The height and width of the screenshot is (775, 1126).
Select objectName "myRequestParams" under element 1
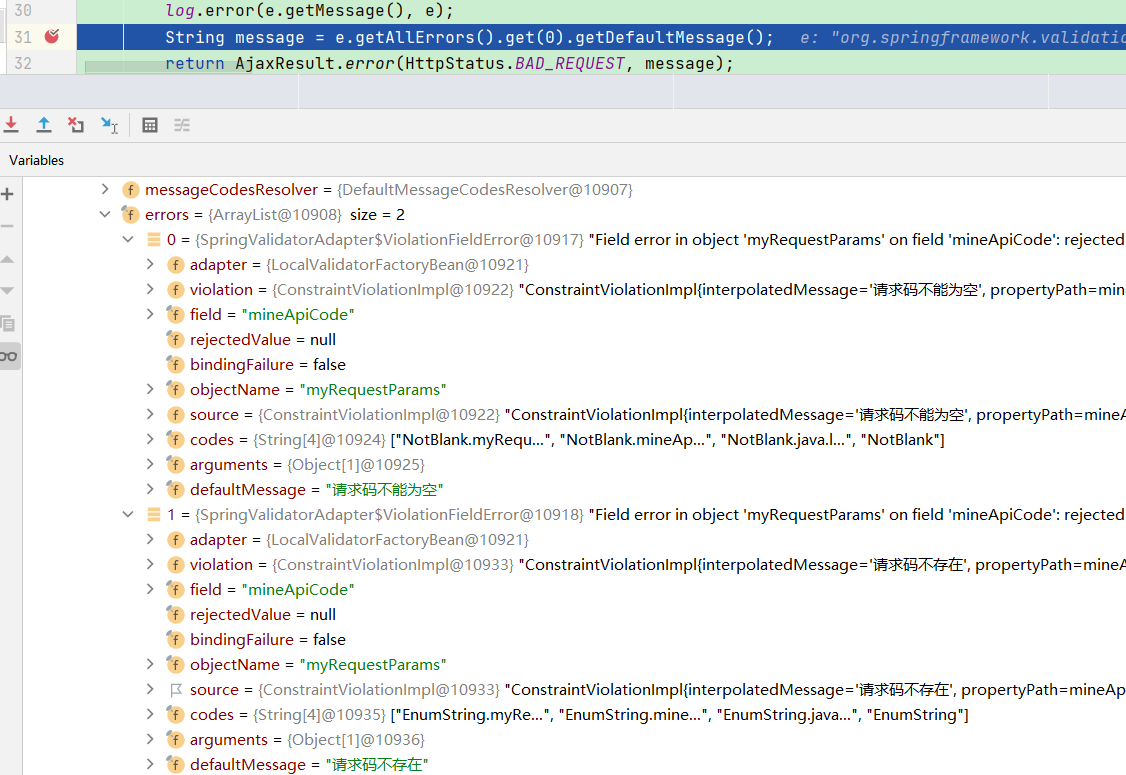pos(574,664)
